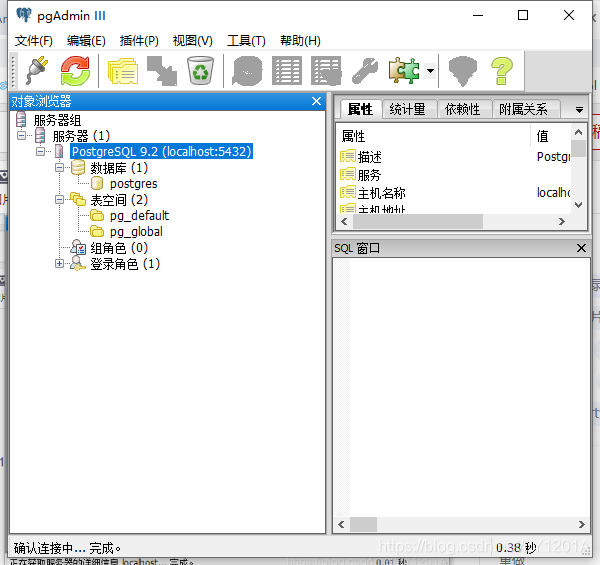Select the pg_default tablespace

[x=139, y=216]
